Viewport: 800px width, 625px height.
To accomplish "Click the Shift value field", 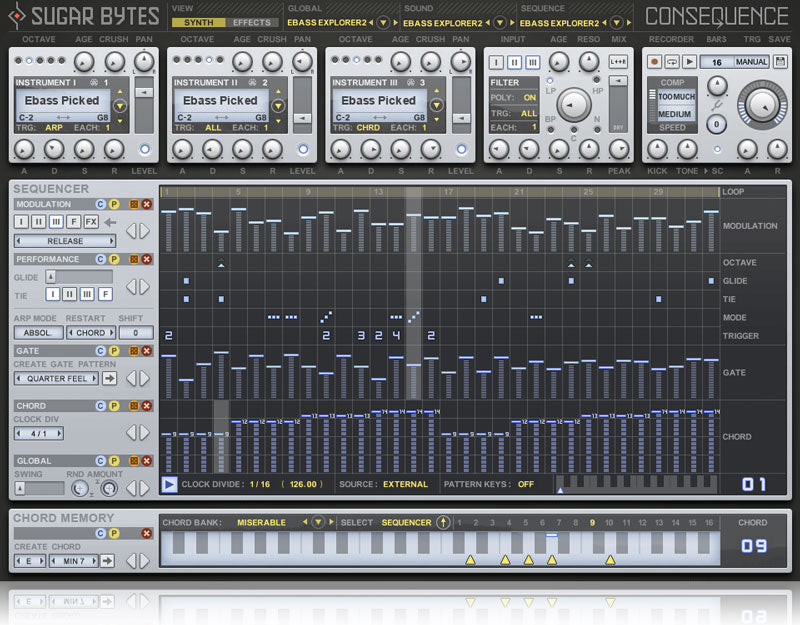I will coord(136,333).
